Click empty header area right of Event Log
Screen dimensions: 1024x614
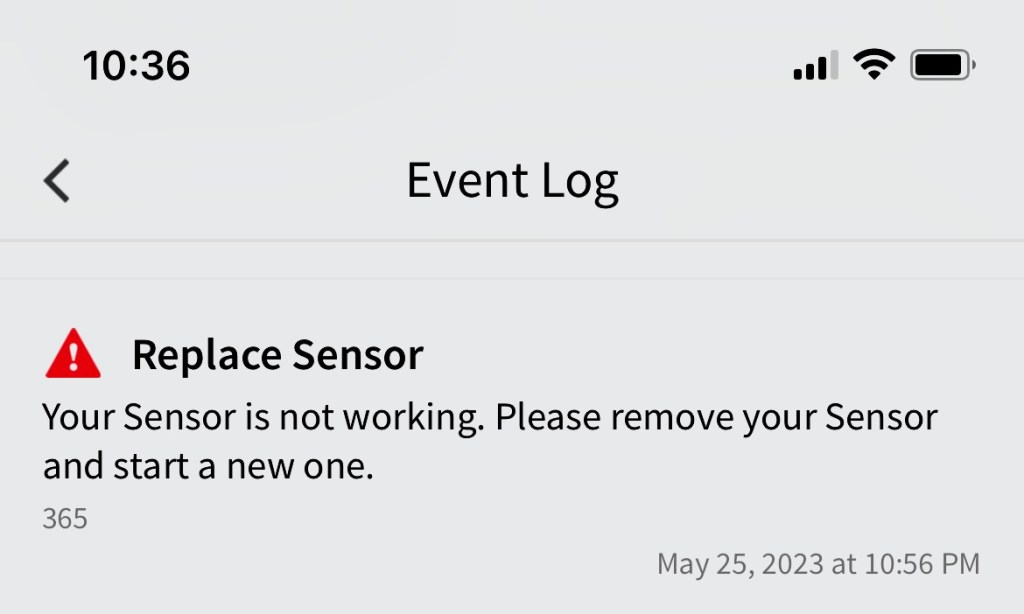tap(820, 182)
